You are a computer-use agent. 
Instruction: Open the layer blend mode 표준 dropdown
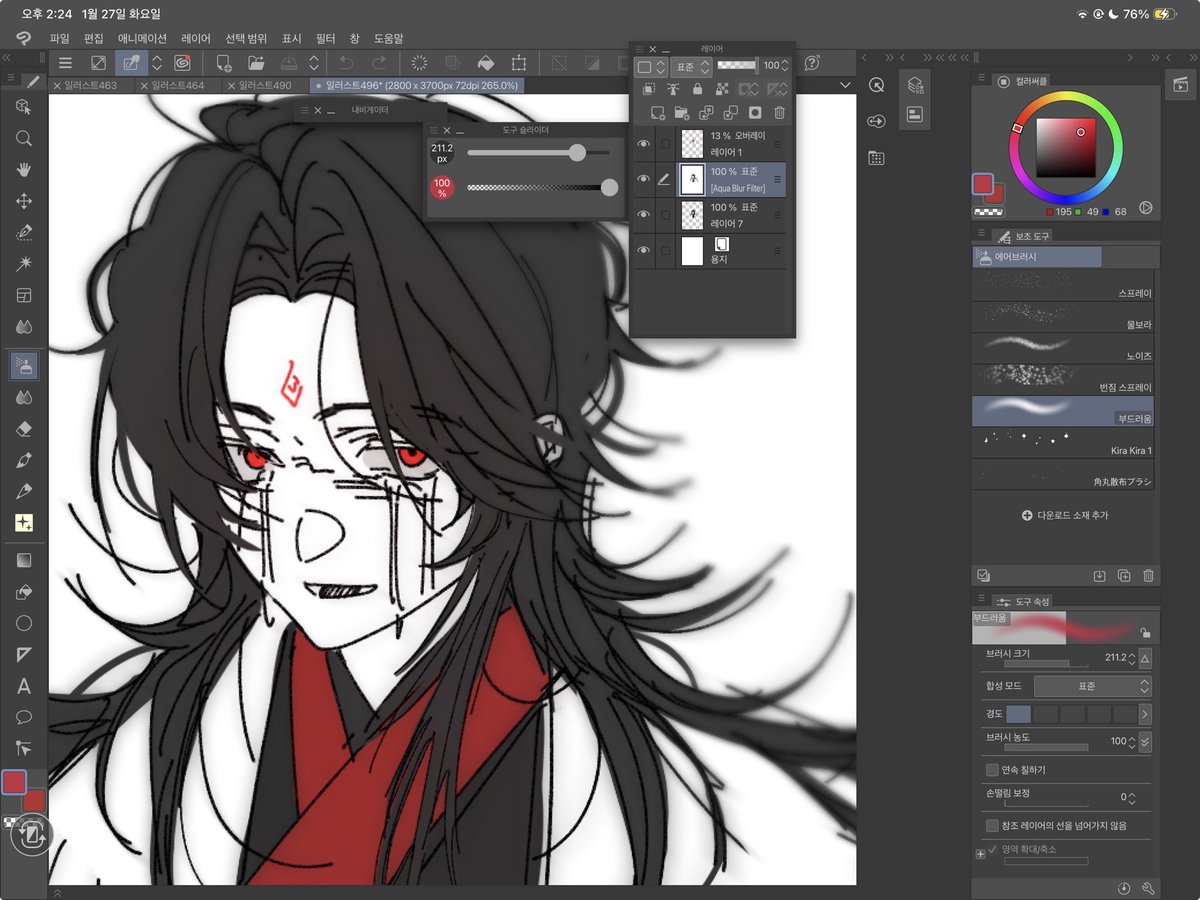(691, 67)
